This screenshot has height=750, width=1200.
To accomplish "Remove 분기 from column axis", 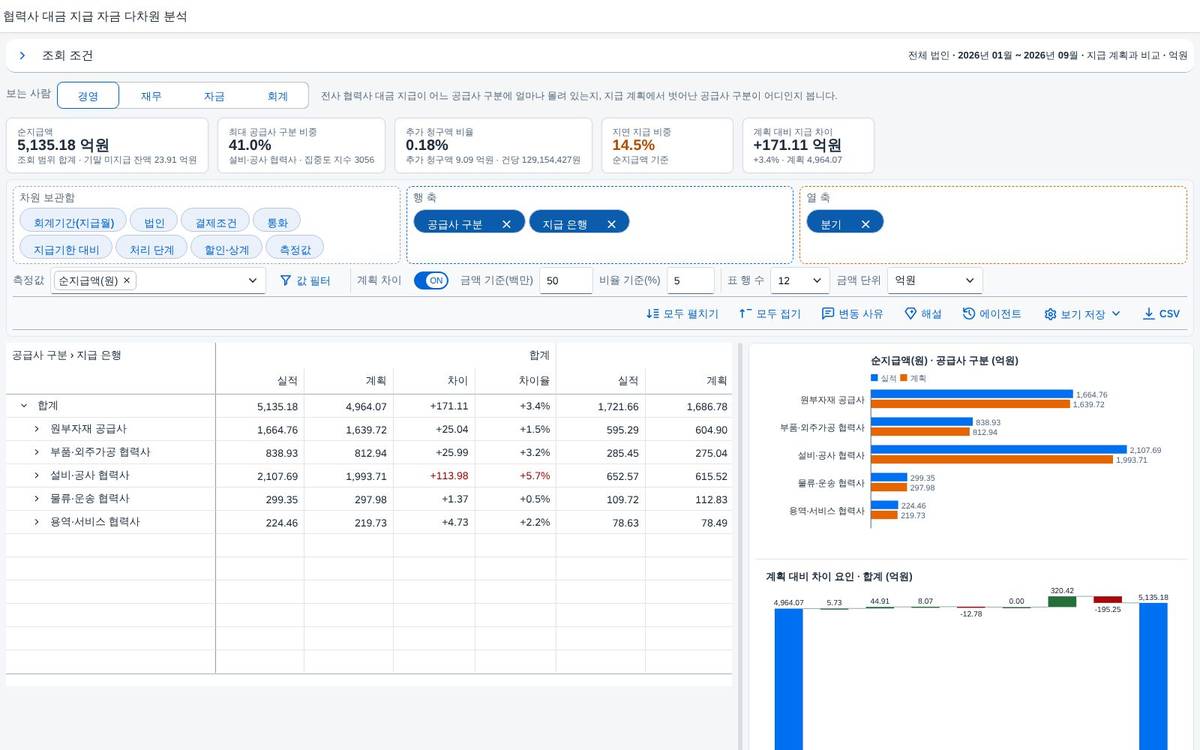I will pos(865,224).
